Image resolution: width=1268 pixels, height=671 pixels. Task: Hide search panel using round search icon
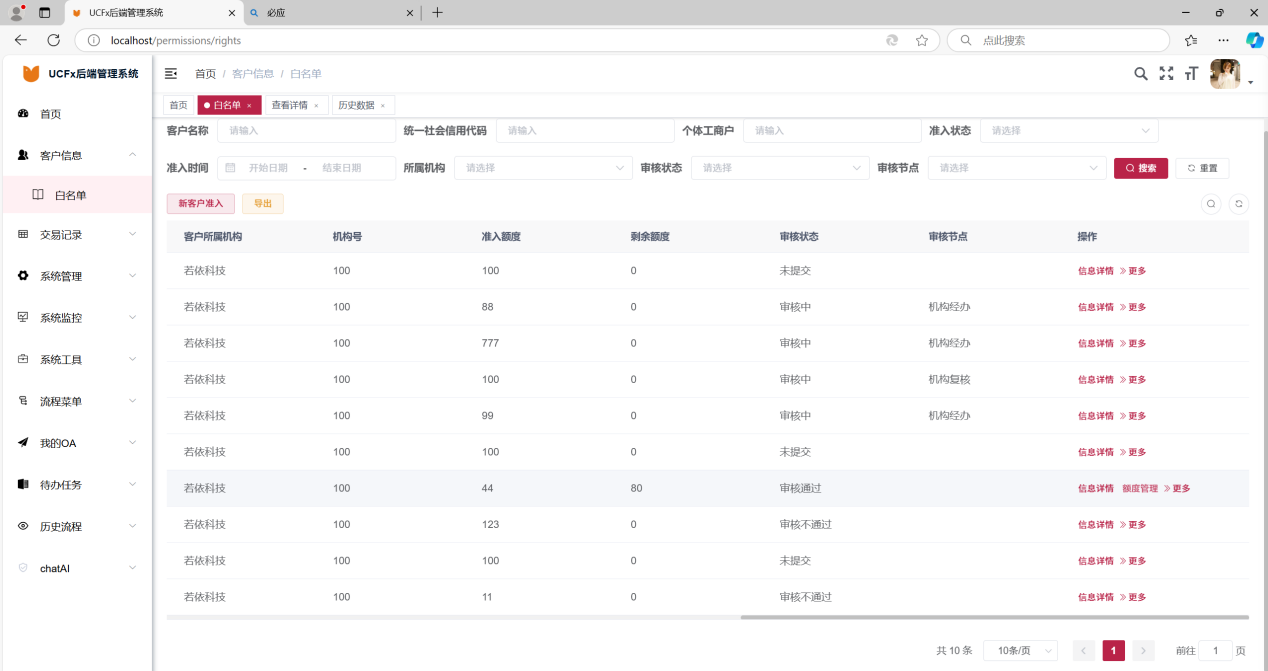coord(1211,204)
